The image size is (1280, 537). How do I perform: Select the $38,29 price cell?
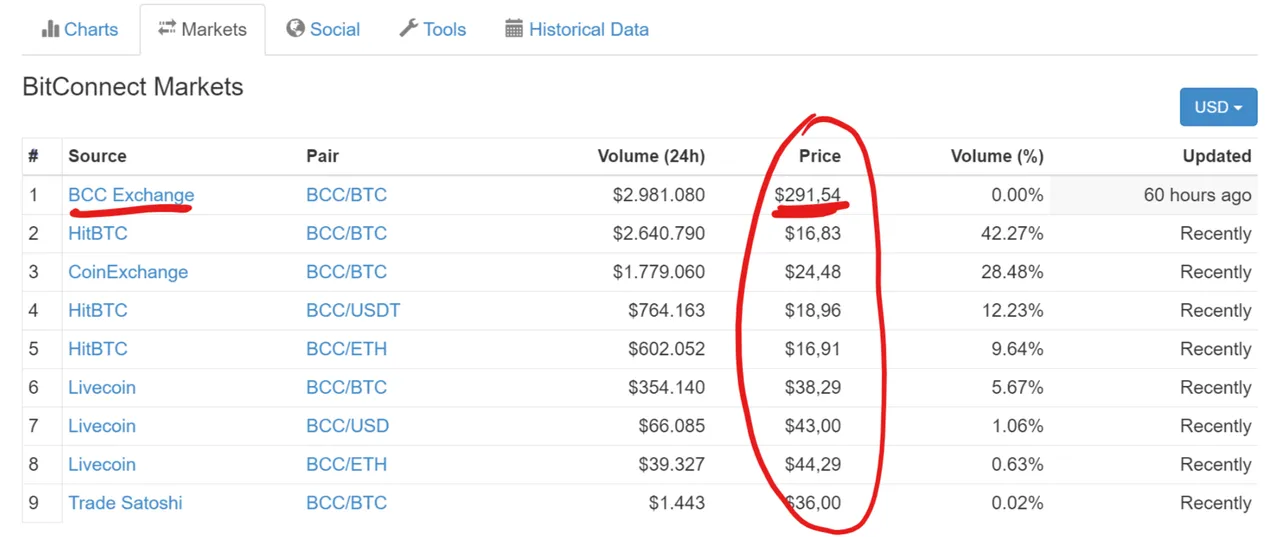[x=813, y=387]
